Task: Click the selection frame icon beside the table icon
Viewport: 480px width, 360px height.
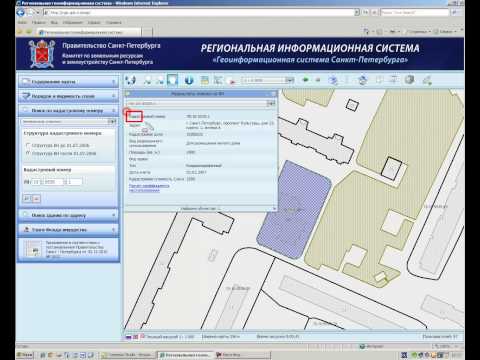Action: point(218,80)
